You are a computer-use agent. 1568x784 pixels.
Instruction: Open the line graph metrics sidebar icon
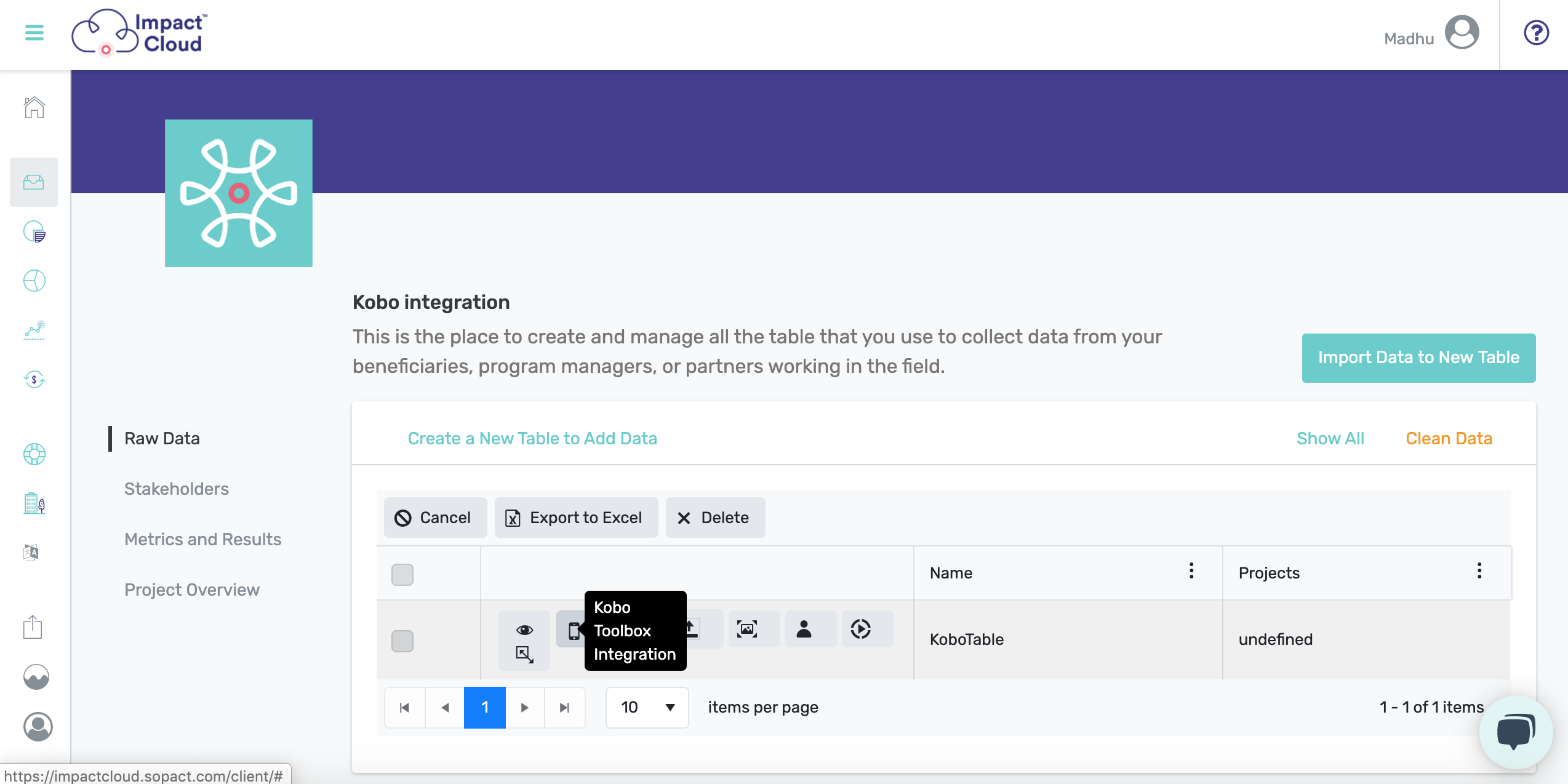tap(34, 330)
